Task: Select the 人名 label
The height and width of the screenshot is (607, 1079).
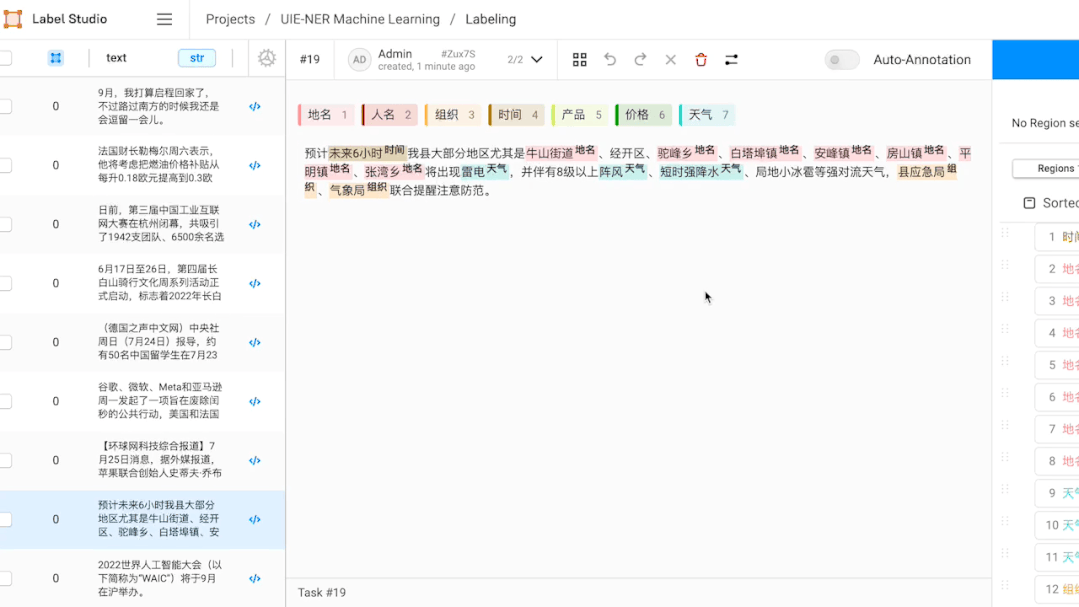Action: click(389, 115)
